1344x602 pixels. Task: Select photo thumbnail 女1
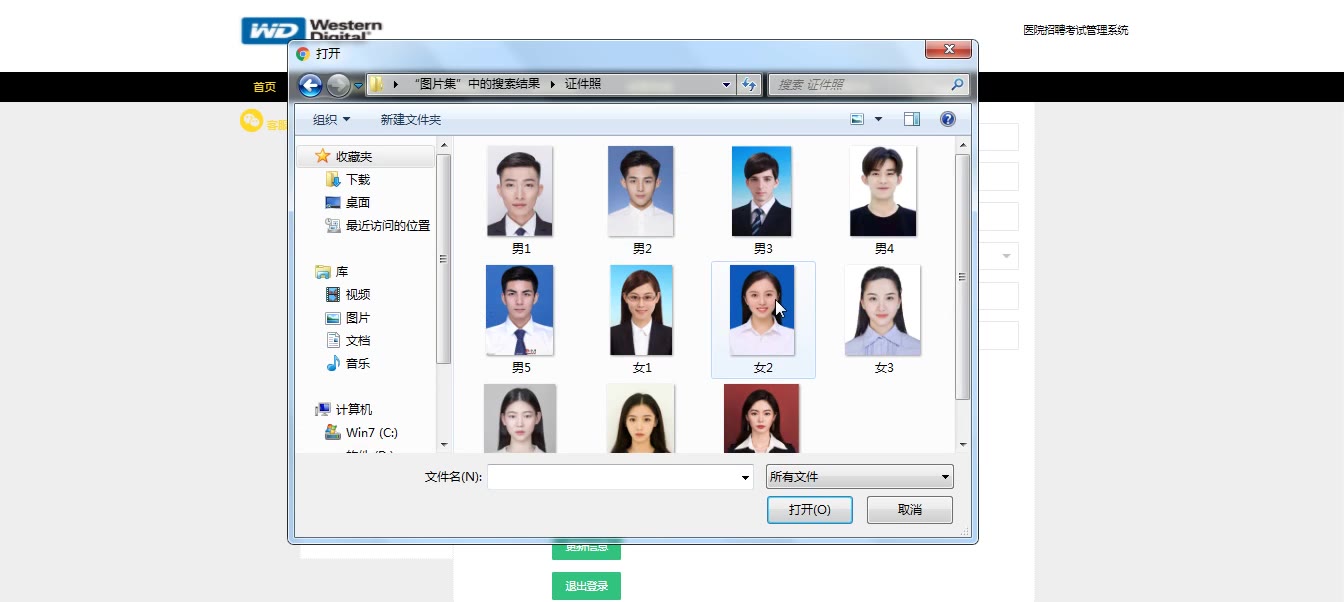[x=641, y=310]
